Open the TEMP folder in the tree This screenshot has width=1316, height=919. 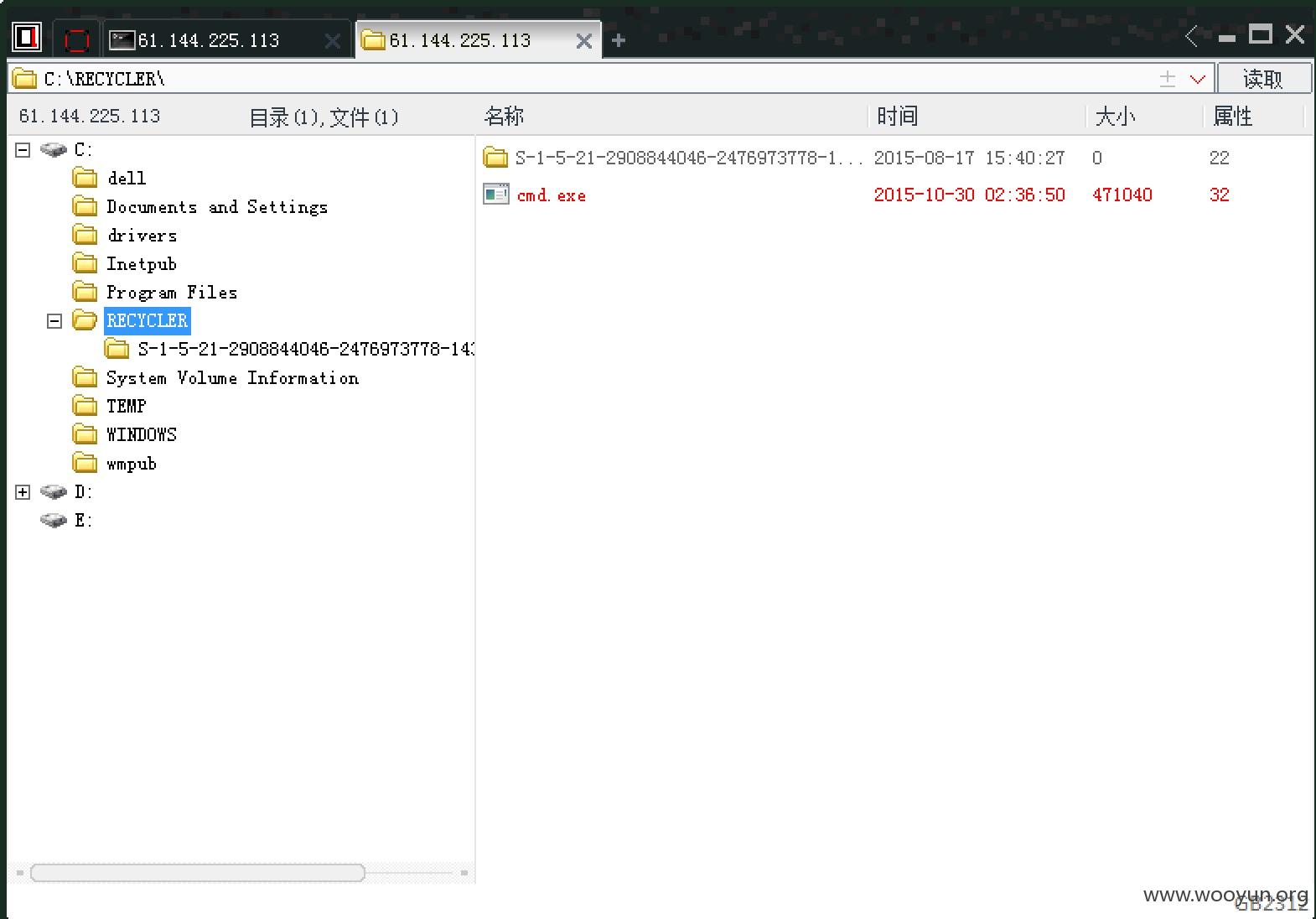click(x=127, y=406)
